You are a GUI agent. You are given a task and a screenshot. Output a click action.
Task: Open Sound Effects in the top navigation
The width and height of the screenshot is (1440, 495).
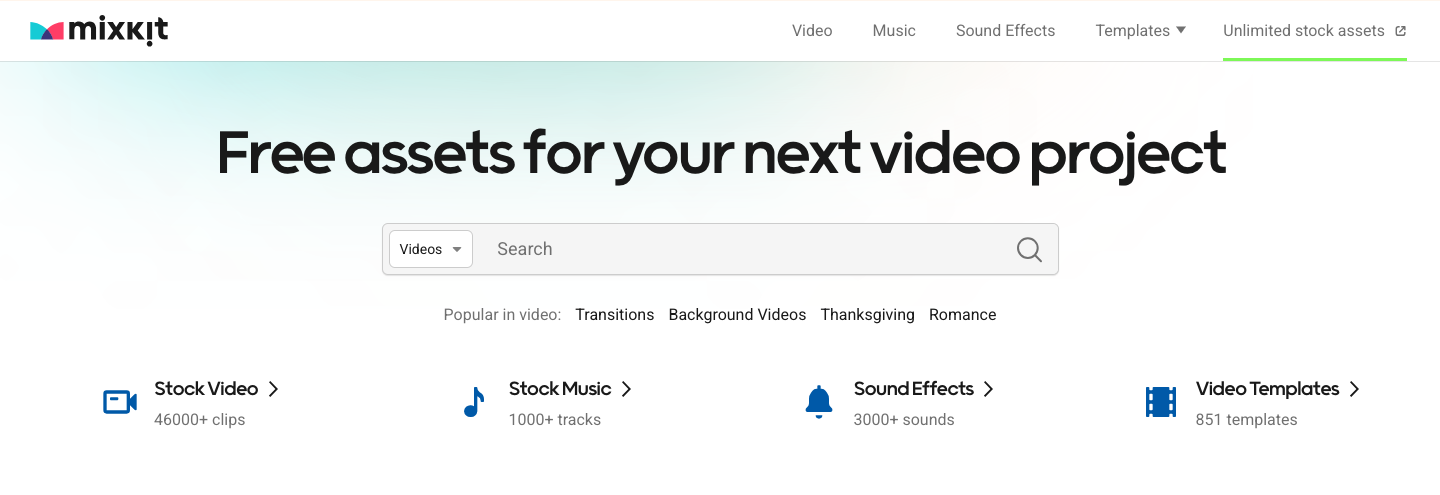pos(1005,31)
